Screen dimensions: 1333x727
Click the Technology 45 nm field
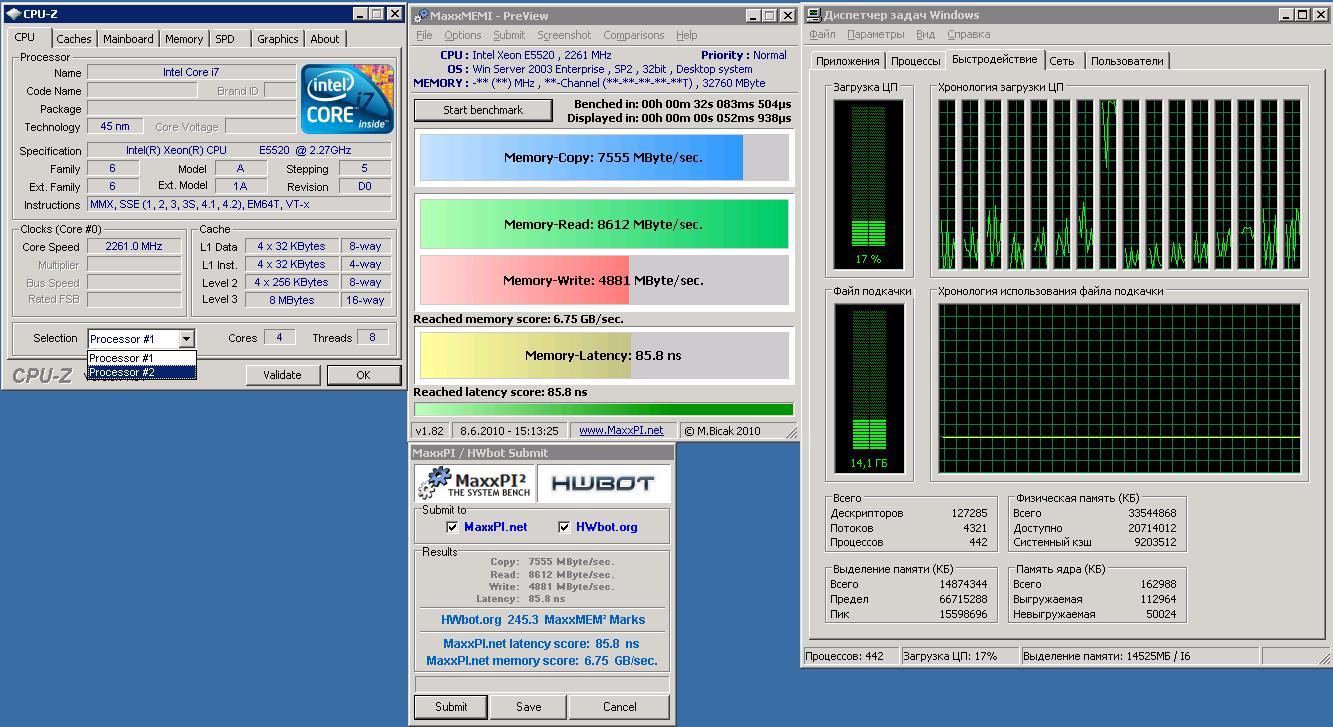point(115,127)
